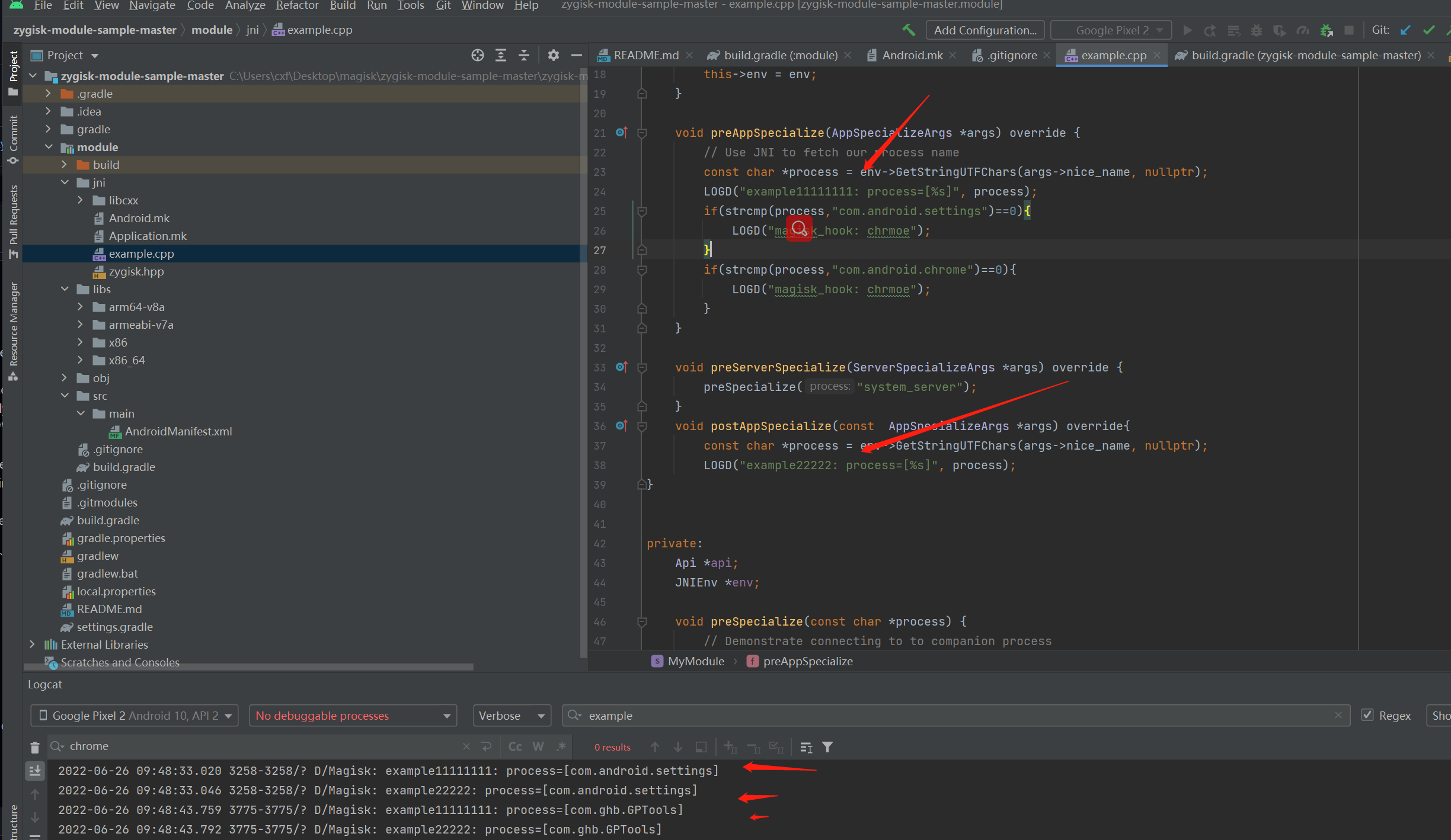Click the example search field in Logcat
Image resolution: width=1451 pixels, height=840 pixels.
652,715
